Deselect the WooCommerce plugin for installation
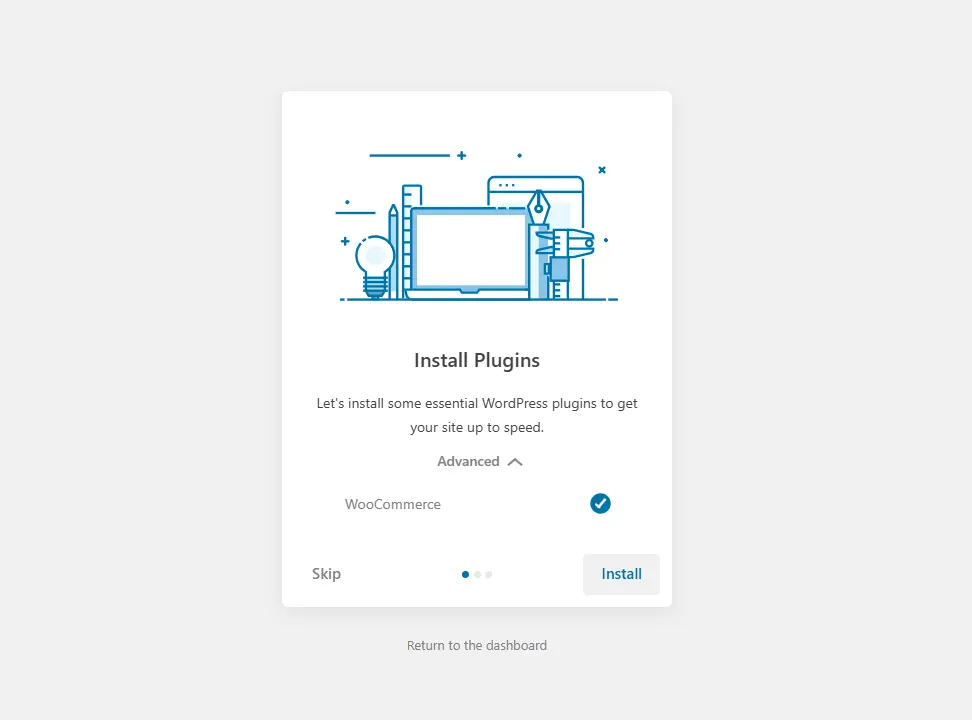The height and width of the screenshot is (720, 972). tap(600, 503)
